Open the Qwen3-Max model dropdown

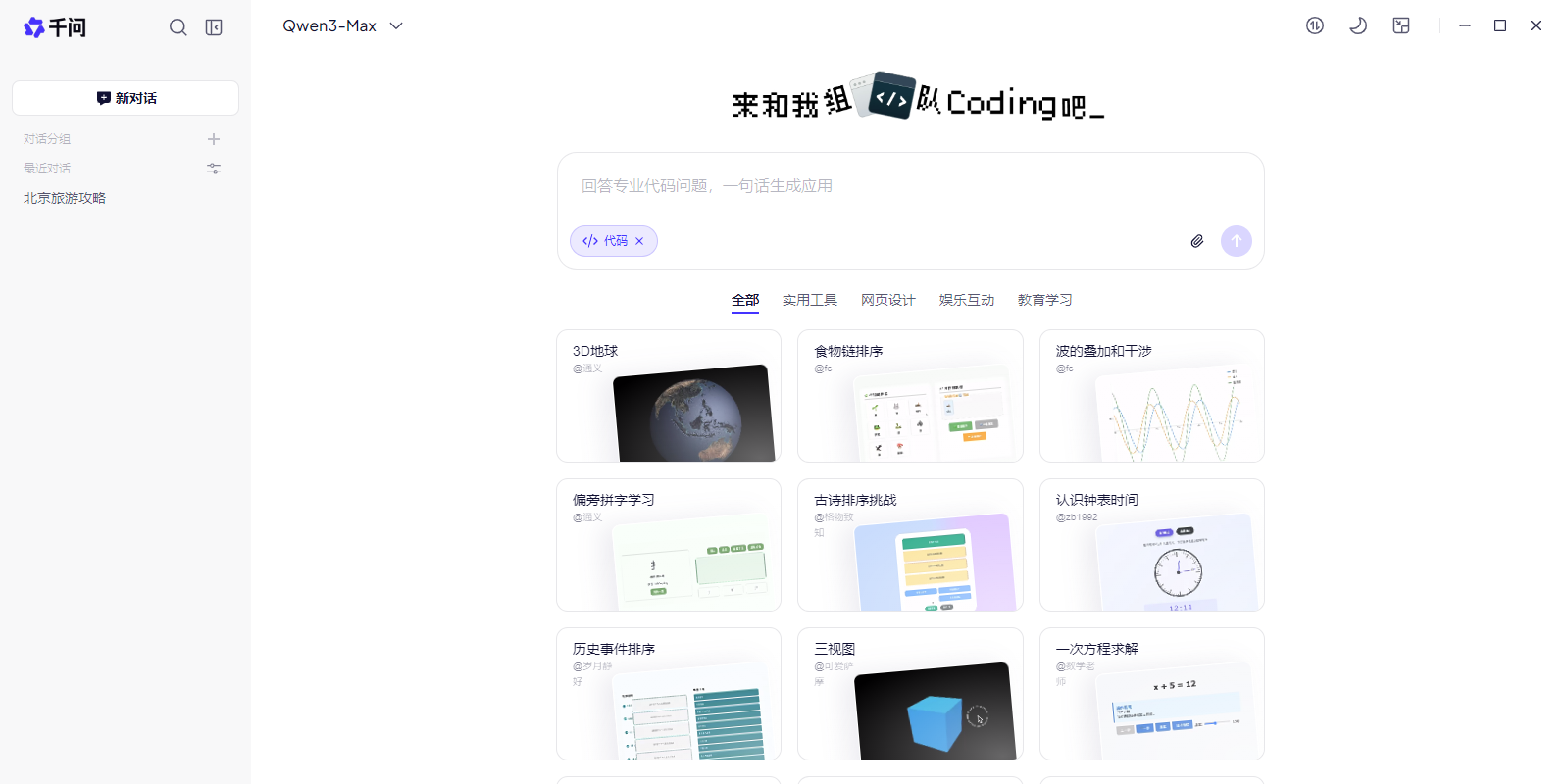pos(342,26)
